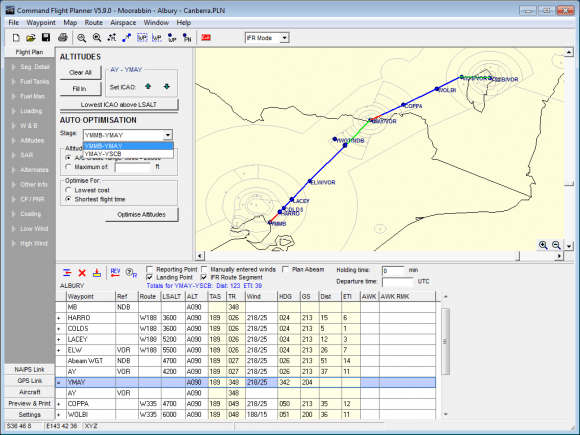Click the Clear All altitudes button

(x=80, y=72)
